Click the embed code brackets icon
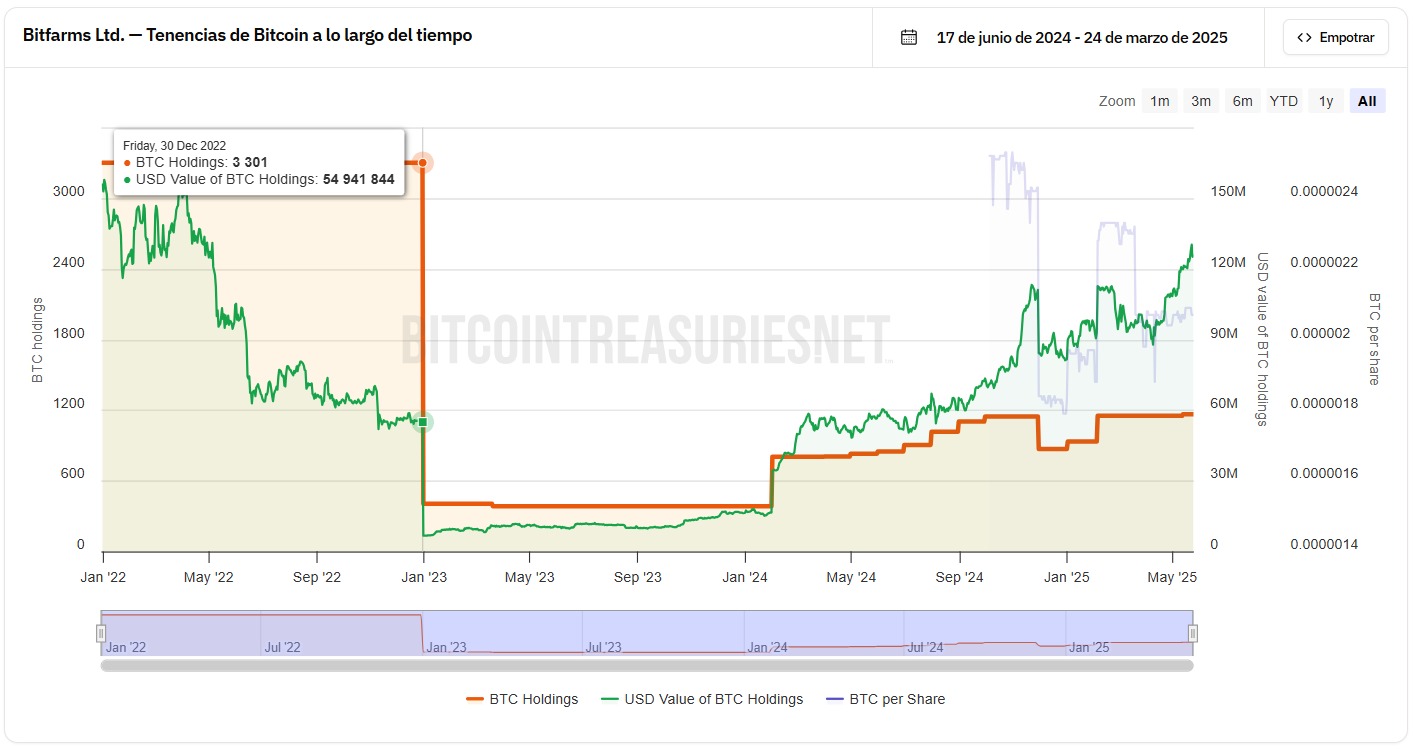 click(1304, 38)
